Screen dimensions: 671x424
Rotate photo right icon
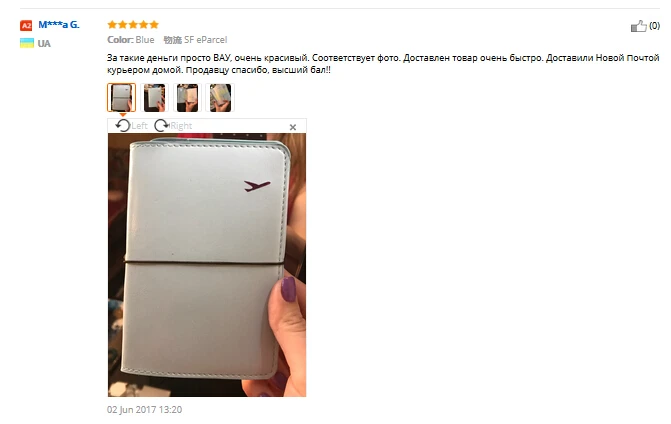point(162,126)
